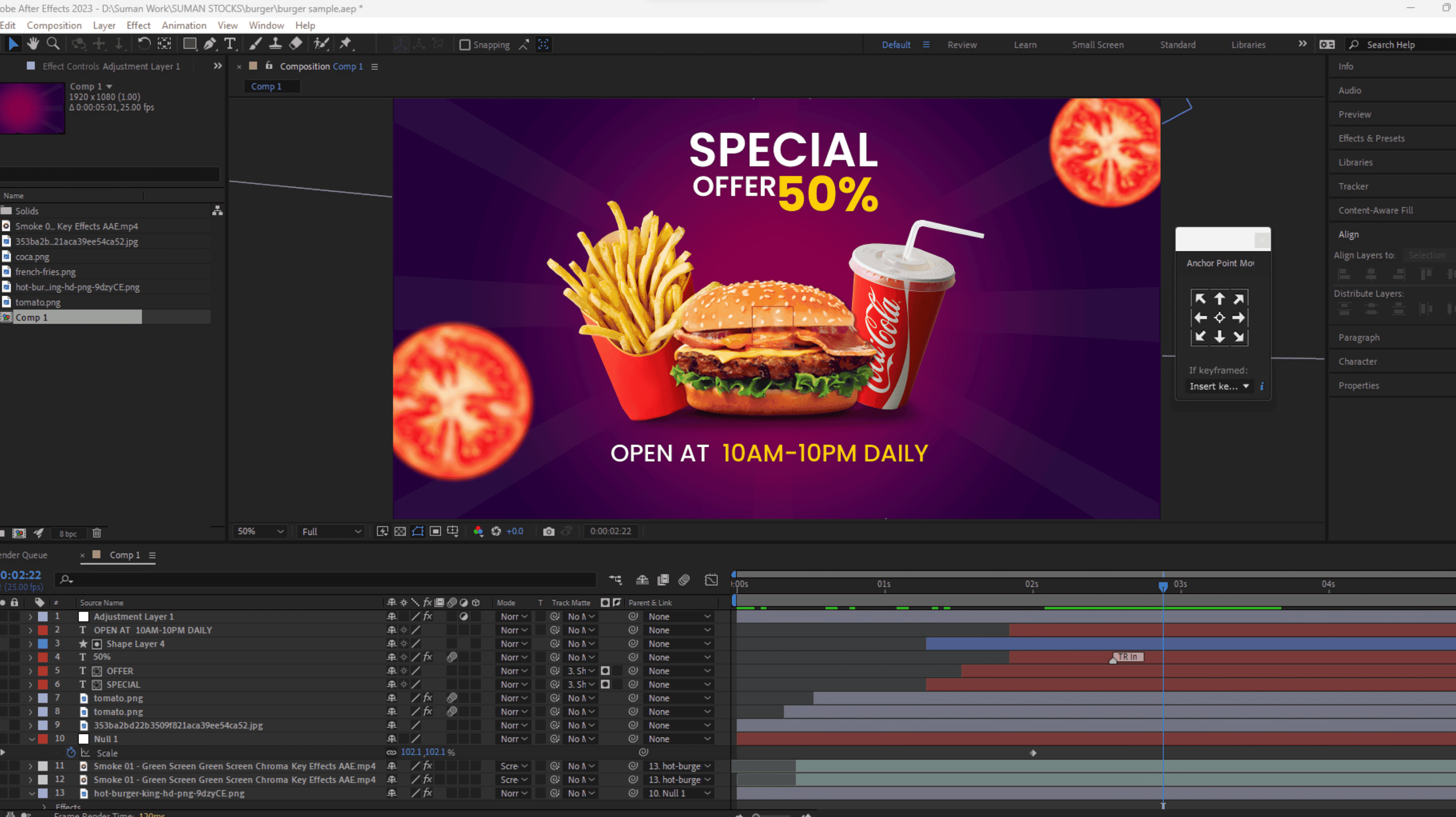1456x817 pixels.
Task: Click the Fast Previews icon in viewer
Action: click(383, 531)
